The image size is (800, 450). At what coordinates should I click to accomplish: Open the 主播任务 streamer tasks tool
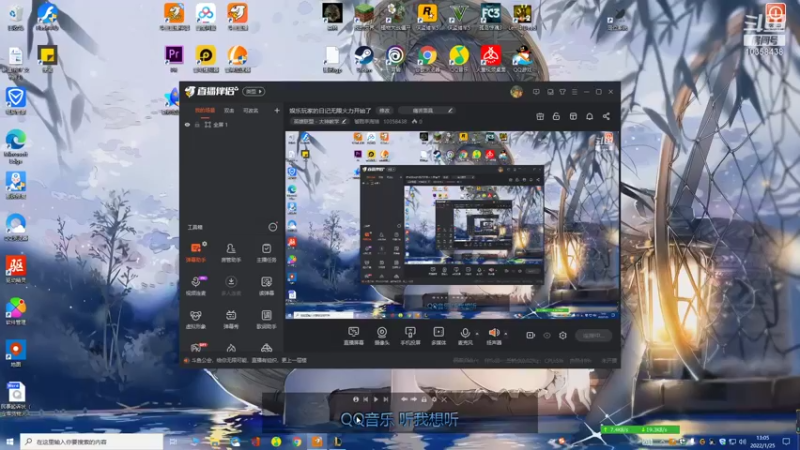coord(266,252)
